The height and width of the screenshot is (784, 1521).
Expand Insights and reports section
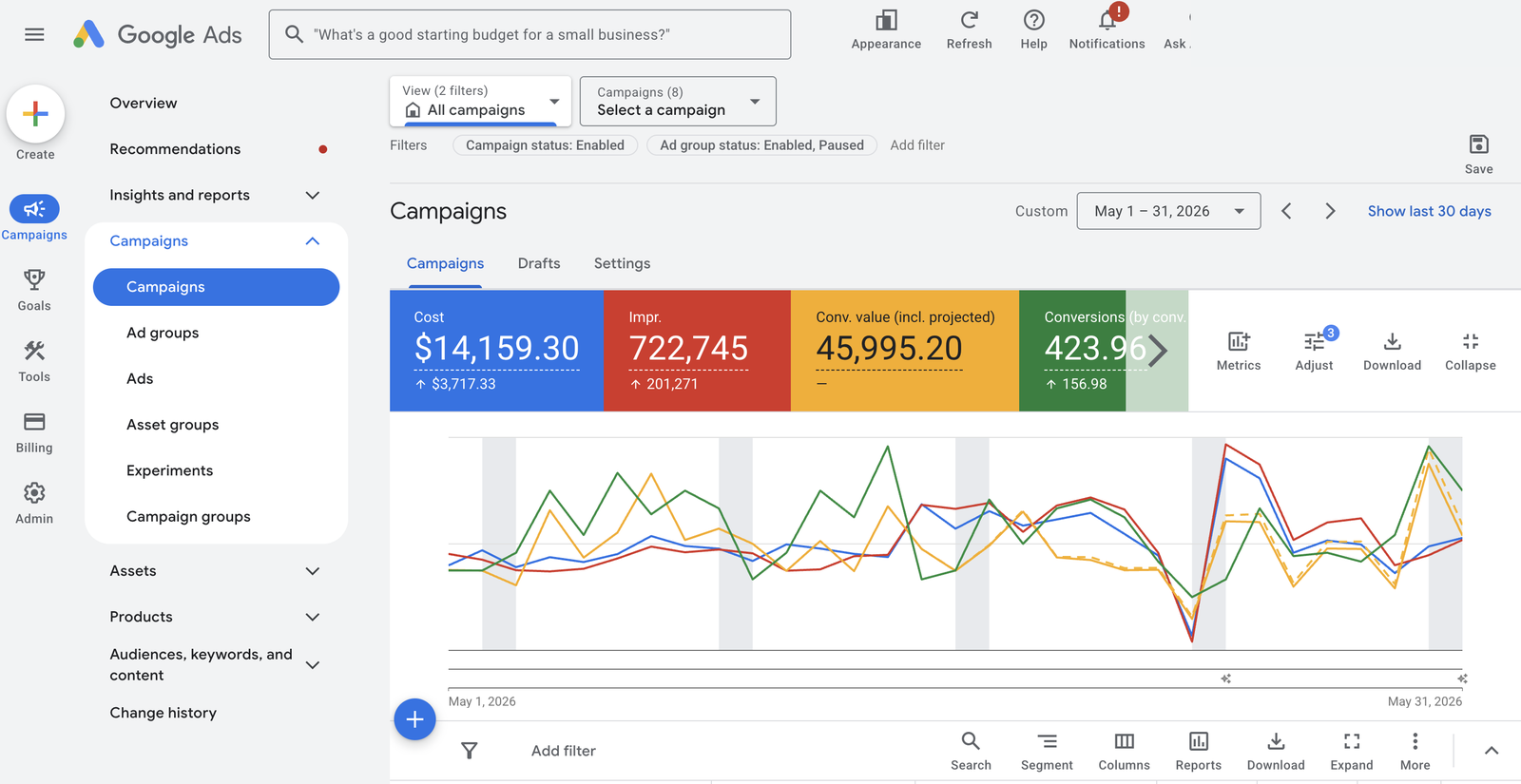tap(312, 195)
